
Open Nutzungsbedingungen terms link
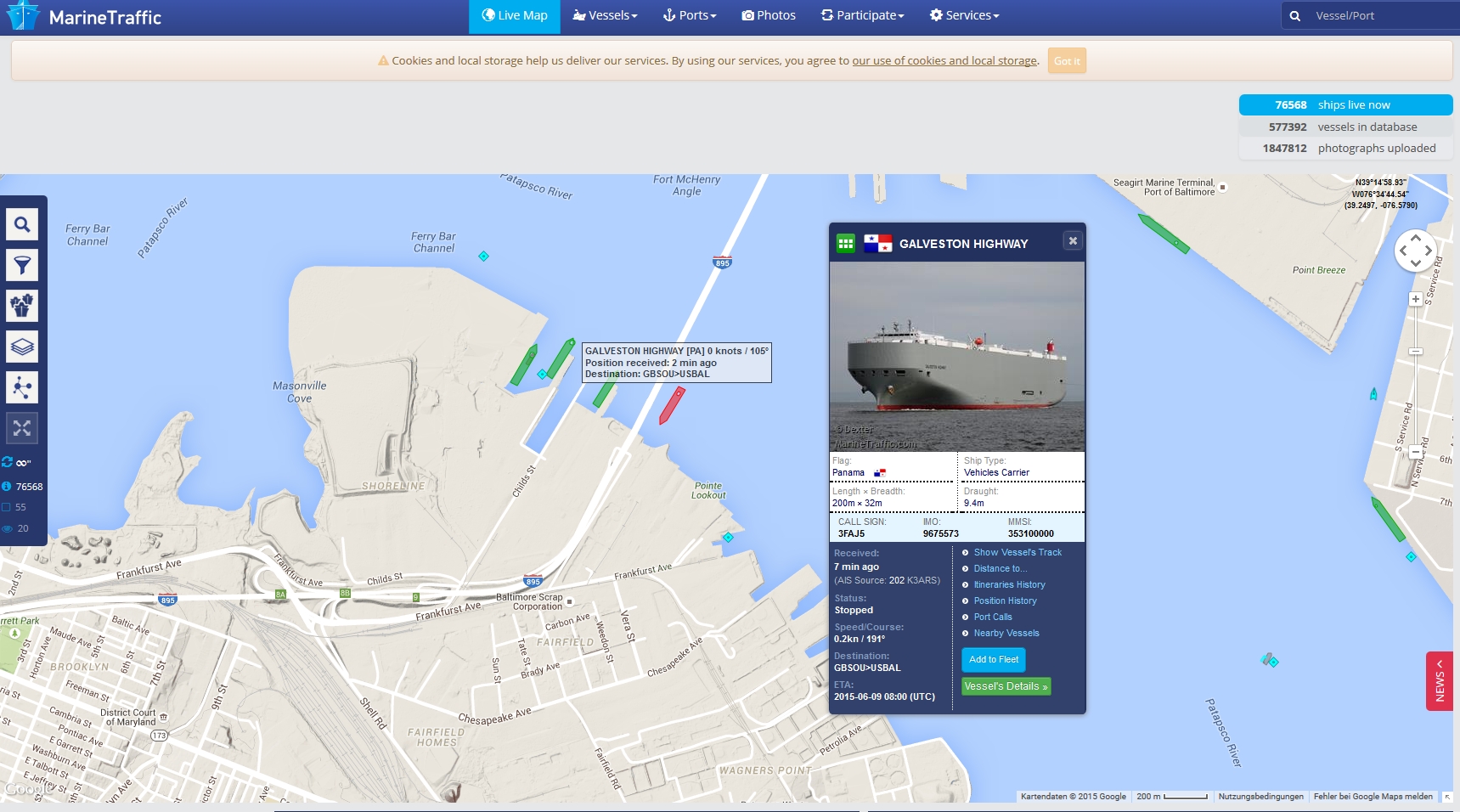click(1260, 797)
